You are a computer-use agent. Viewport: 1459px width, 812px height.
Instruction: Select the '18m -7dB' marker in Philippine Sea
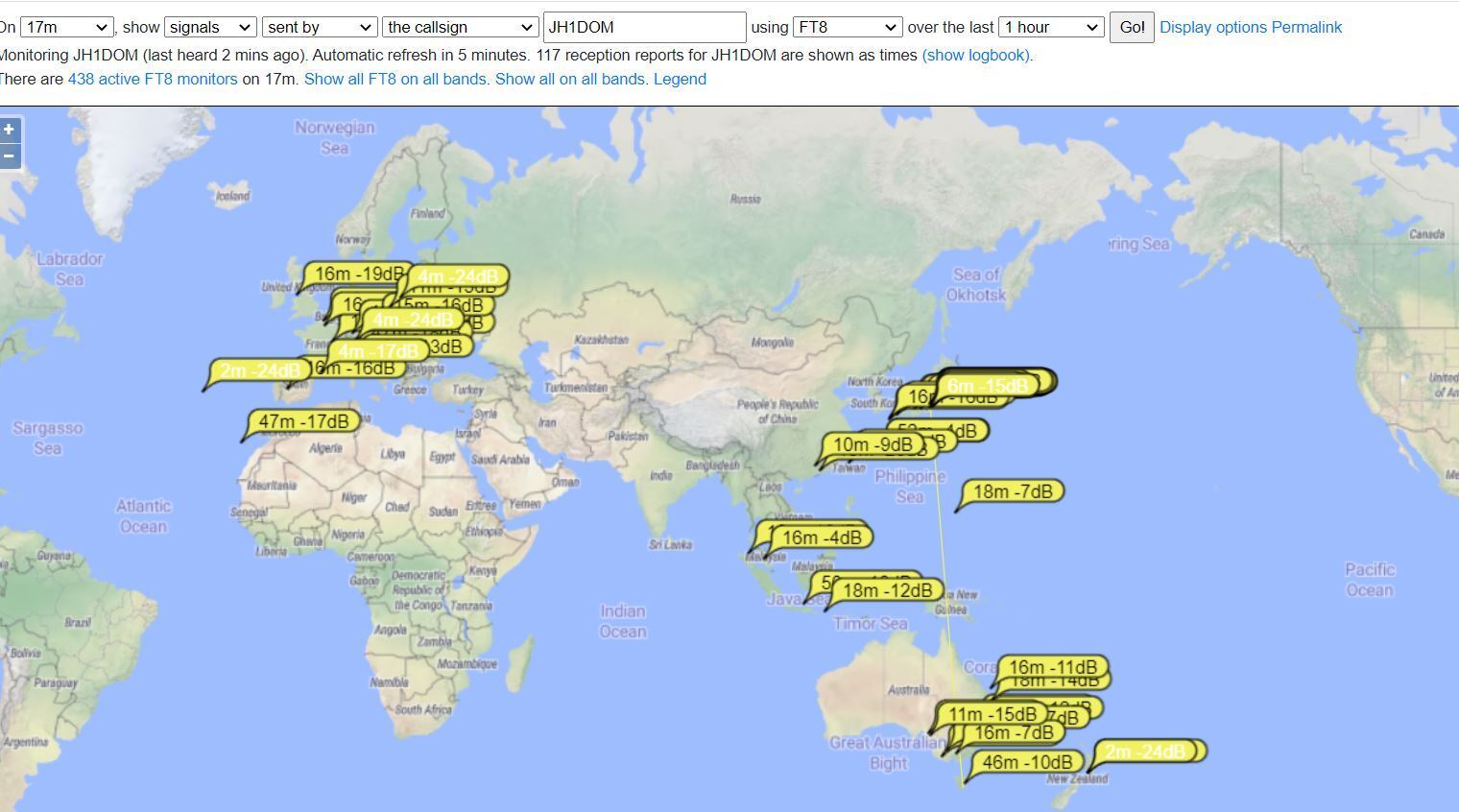pos(1013,491)
